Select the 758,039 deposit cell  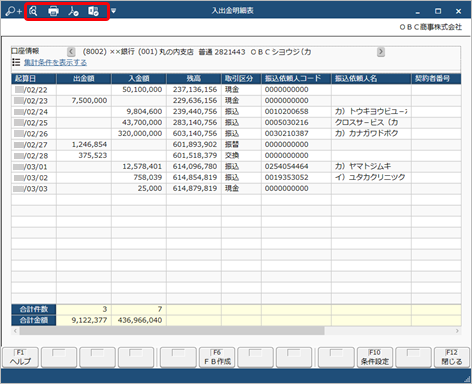coord(139,178)
